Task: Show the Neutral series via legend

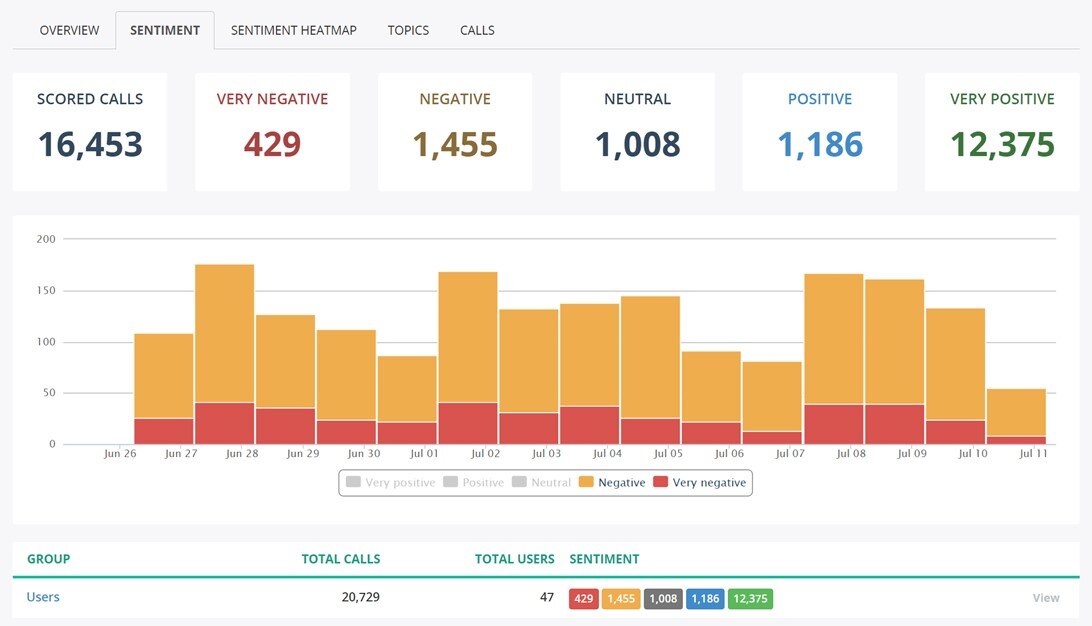Action: [541, 482]
